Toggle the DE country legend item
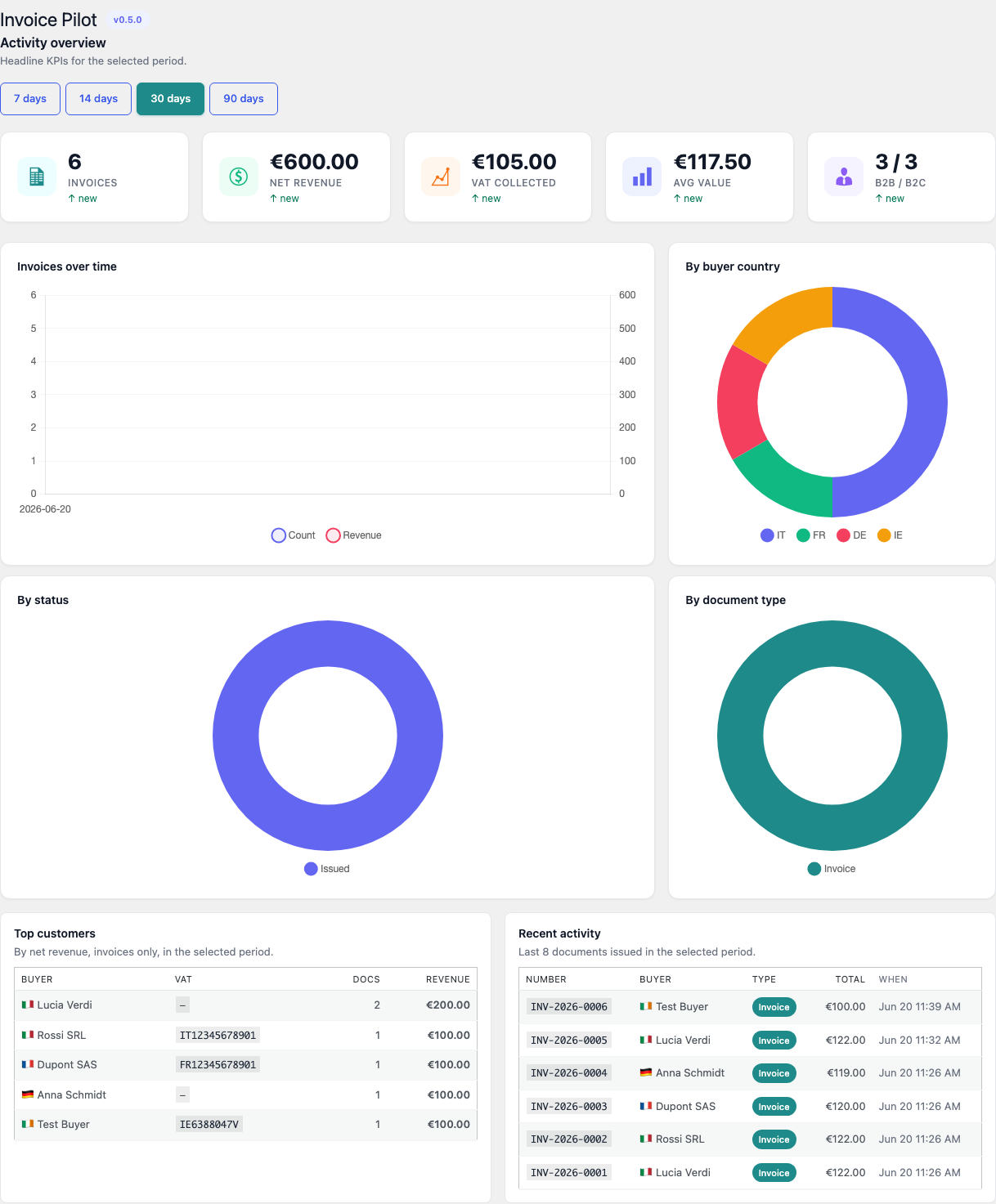The height and width of the screenshot is (1204, 996). [851, 535]
